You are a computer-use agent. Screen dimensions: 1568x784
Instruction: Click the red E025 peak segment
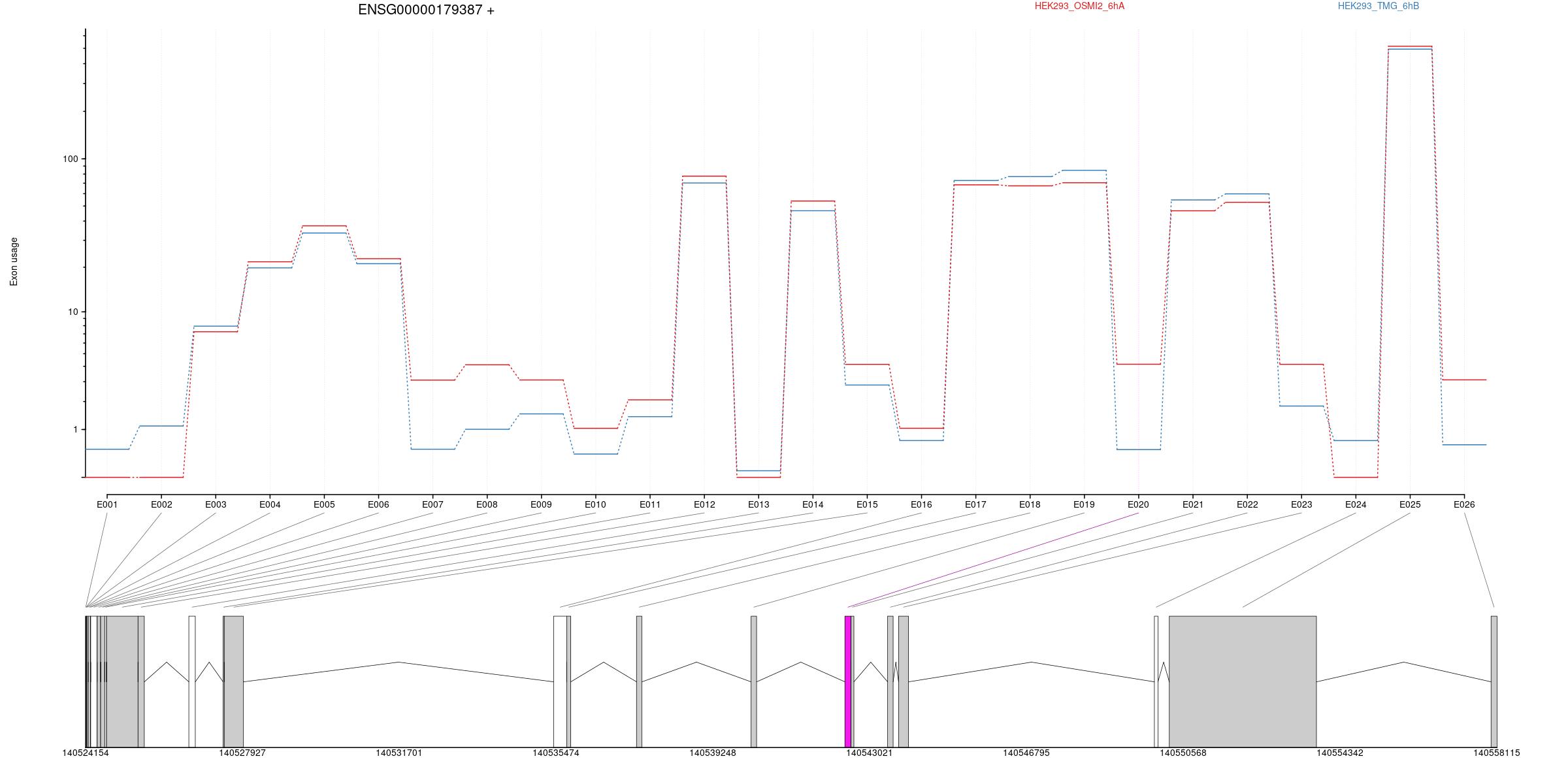coord(1410,46)
